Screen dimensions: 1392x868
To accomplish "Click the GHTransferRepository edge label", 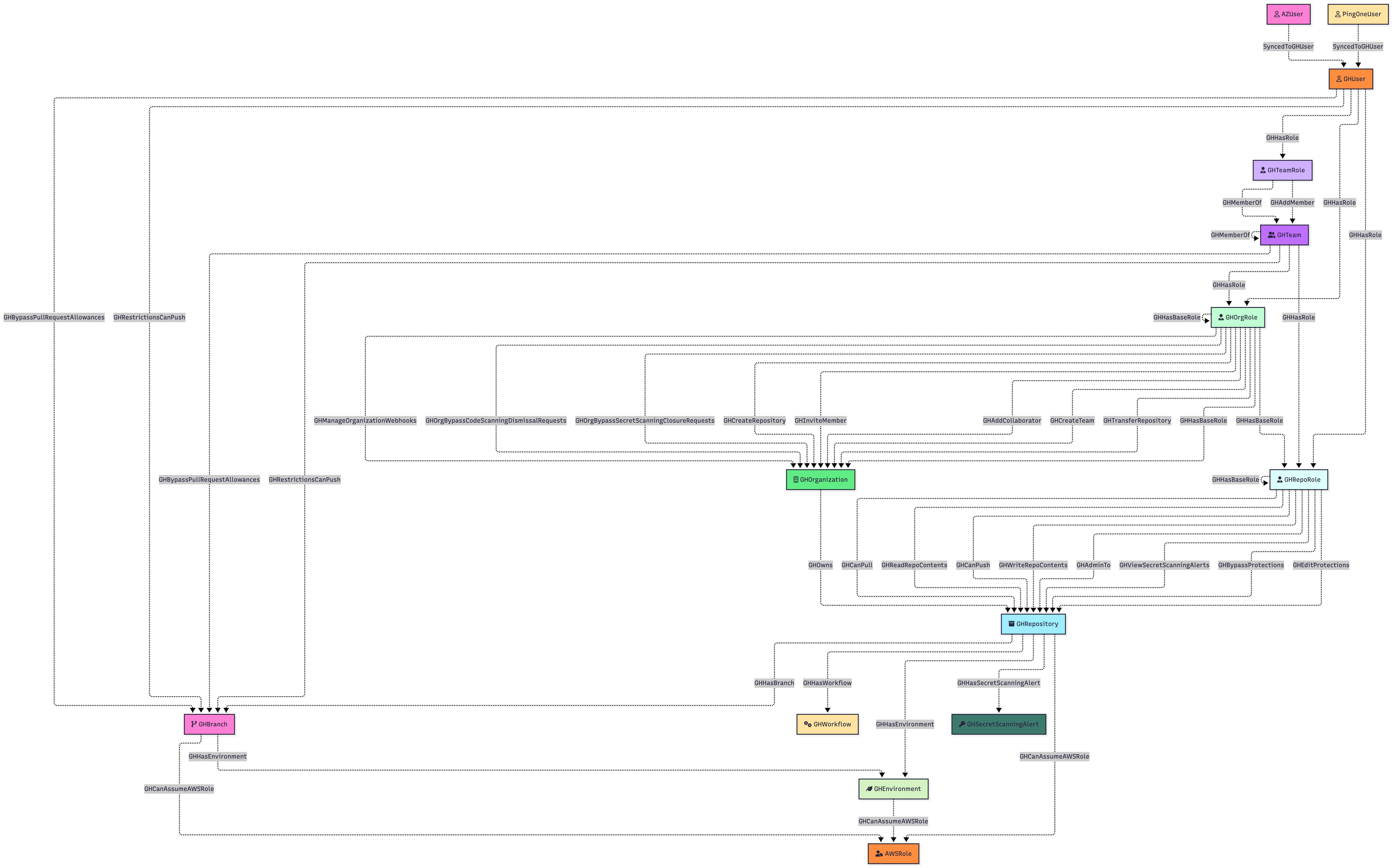I will 1137,421.
